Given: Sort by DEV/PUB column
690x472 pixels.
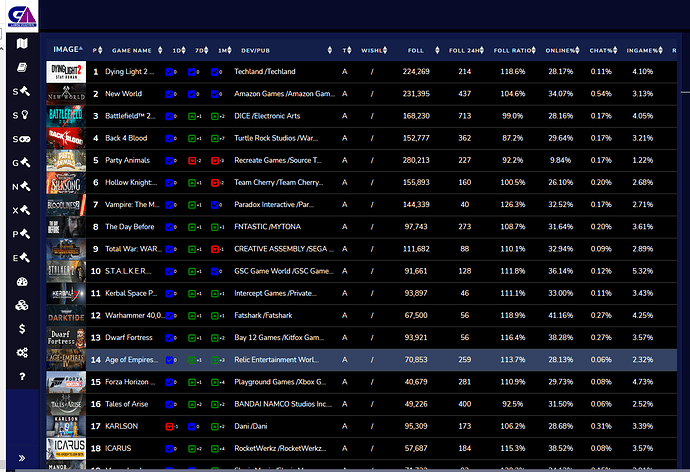Looking at the screenshot, I should click(286, 50).
